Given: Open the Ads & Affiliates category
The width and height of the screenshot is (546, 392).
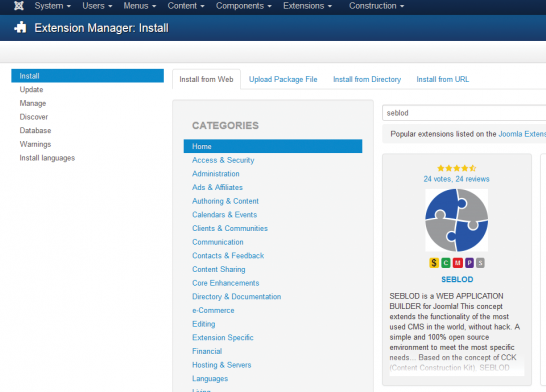Looking at the screenshot, I should coord(217,187).
